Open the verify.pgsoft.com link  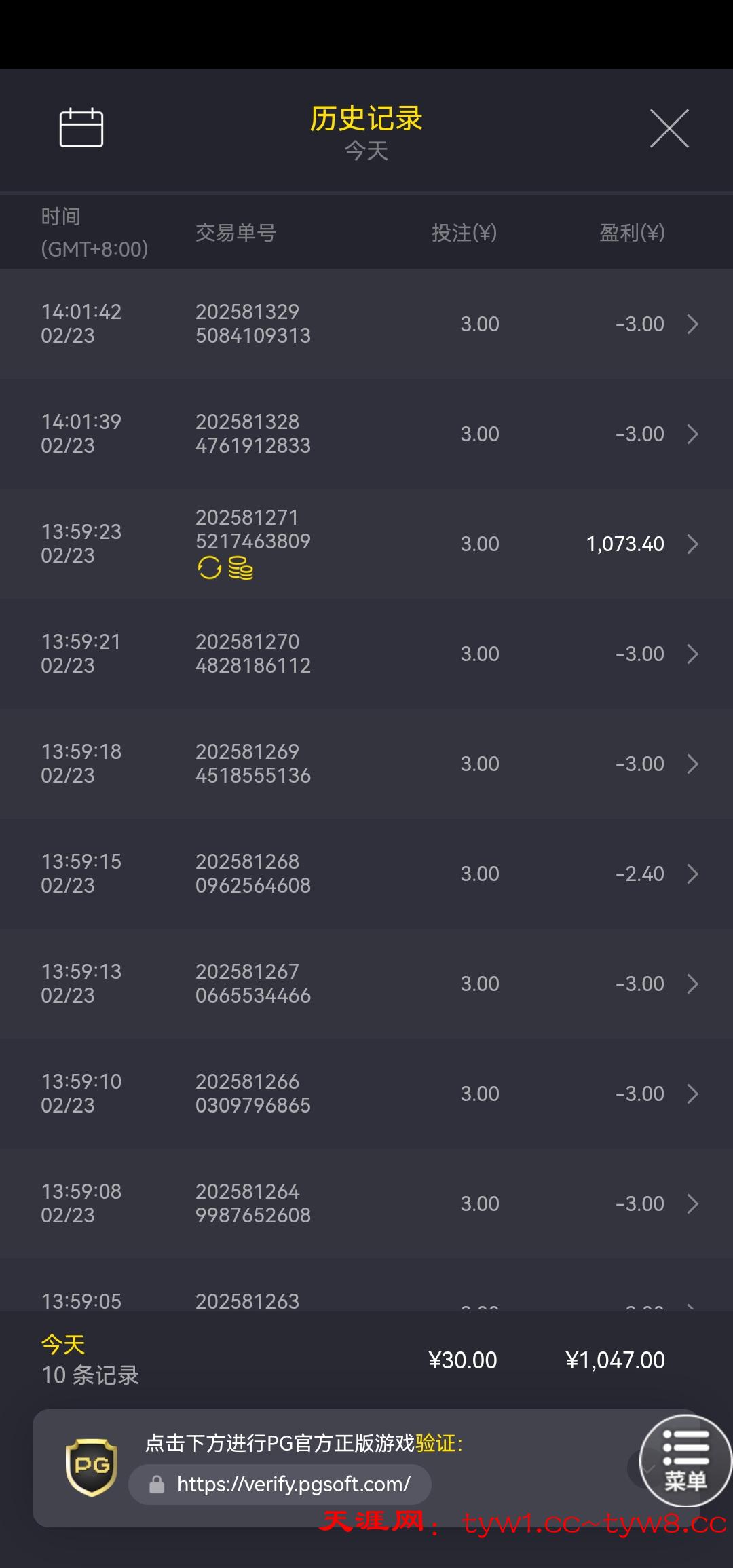click(293, 1485)
